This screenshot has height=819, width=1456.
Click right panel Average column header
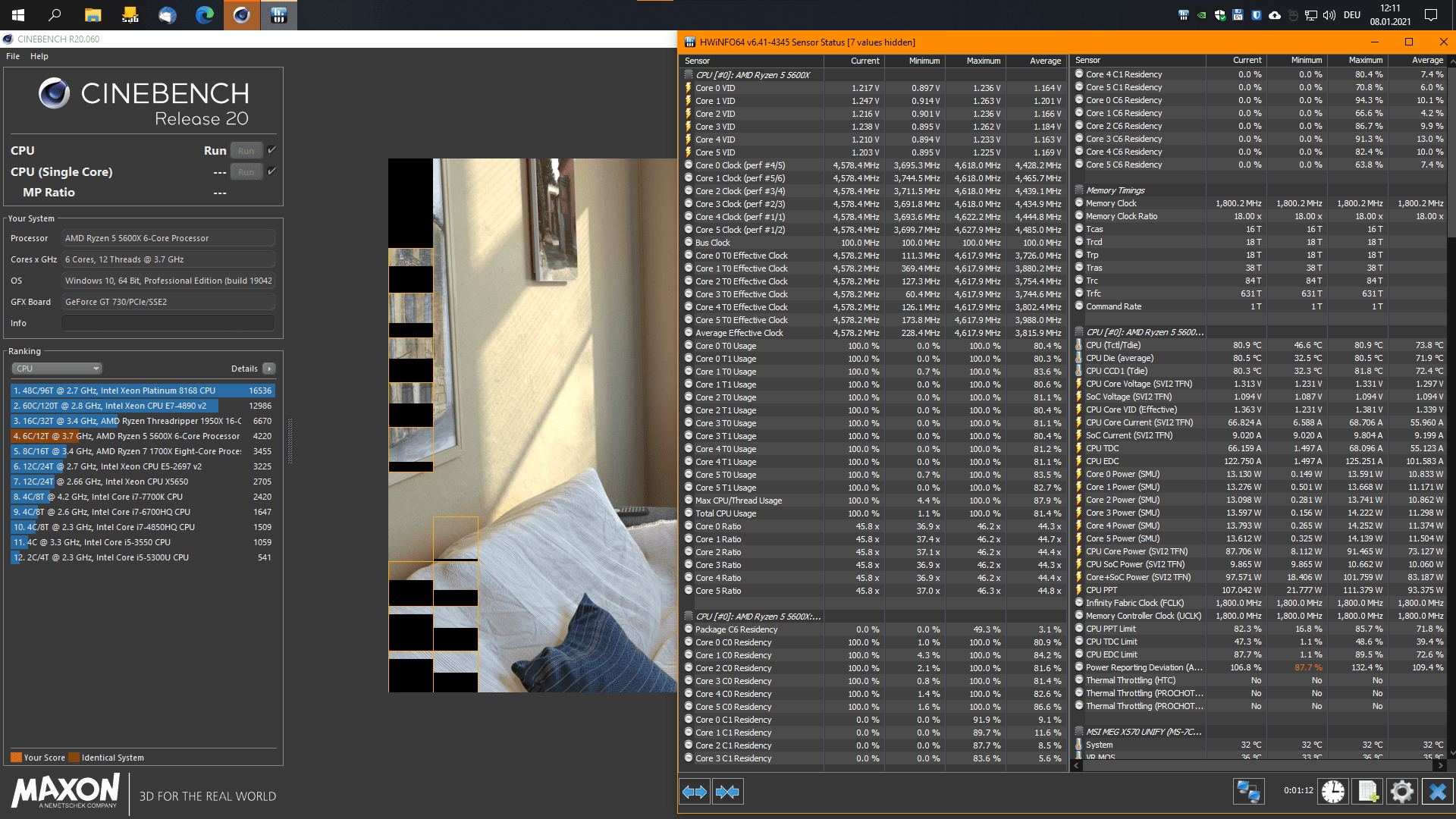click(x=1417, y=61)
